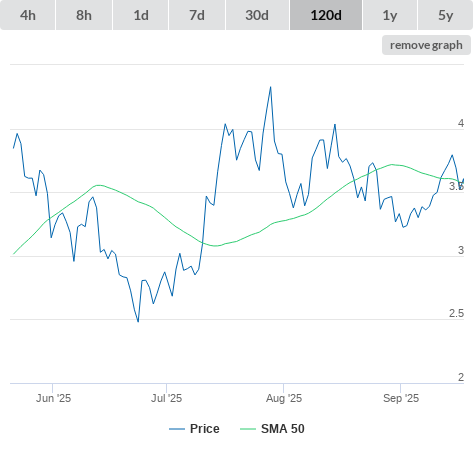This screenshot has width=474, height=455.
Task: Choose the 30d time range
Action: [x=257, y=15]
